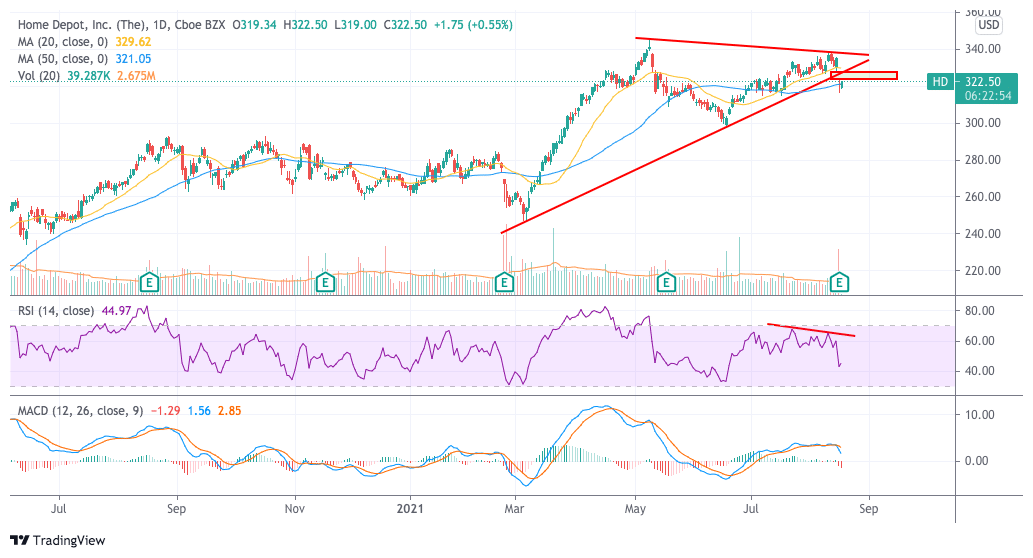This screenshot has width=1033, height=558.
Task: Click the open price O319.34
Action: click(254, 25)
